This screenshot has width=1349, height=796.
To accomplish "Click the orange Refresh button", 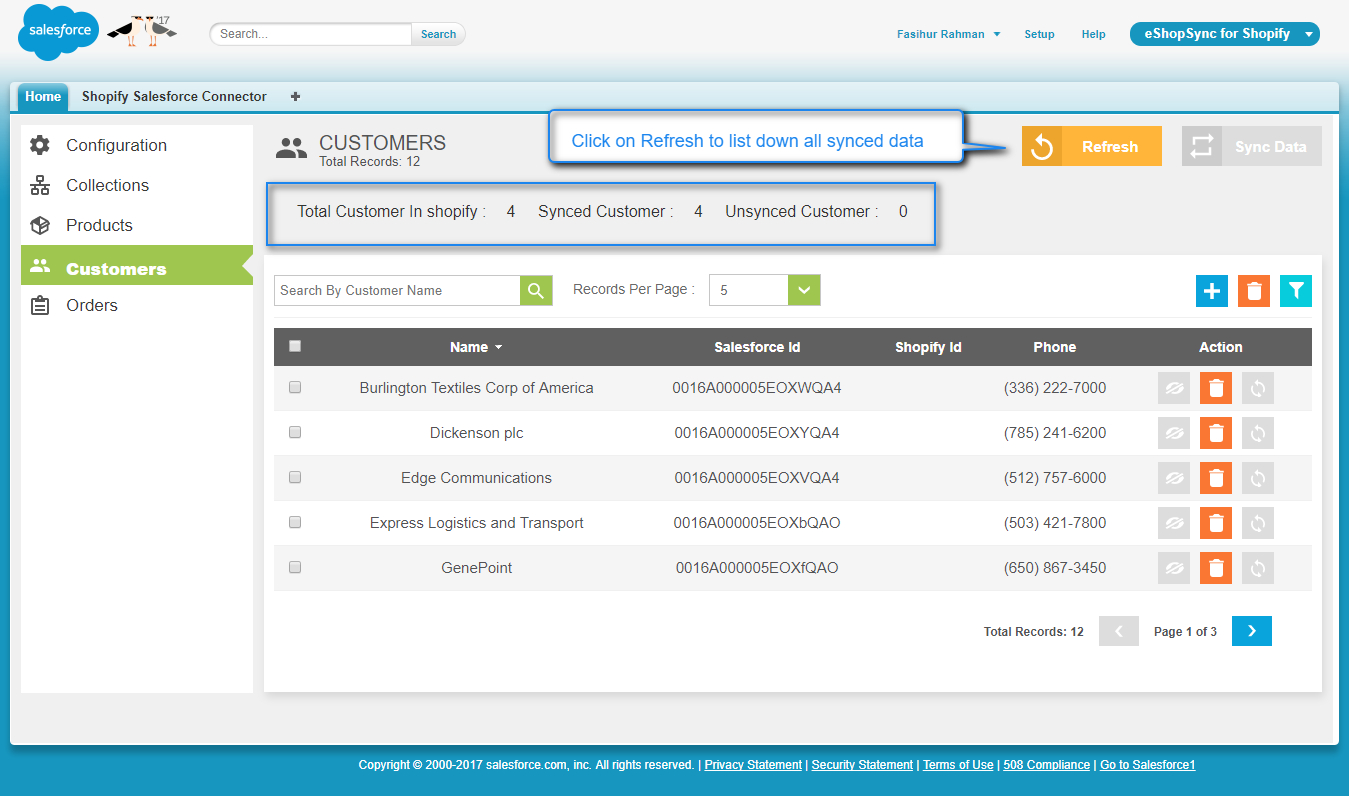I will coord(1092,147).
